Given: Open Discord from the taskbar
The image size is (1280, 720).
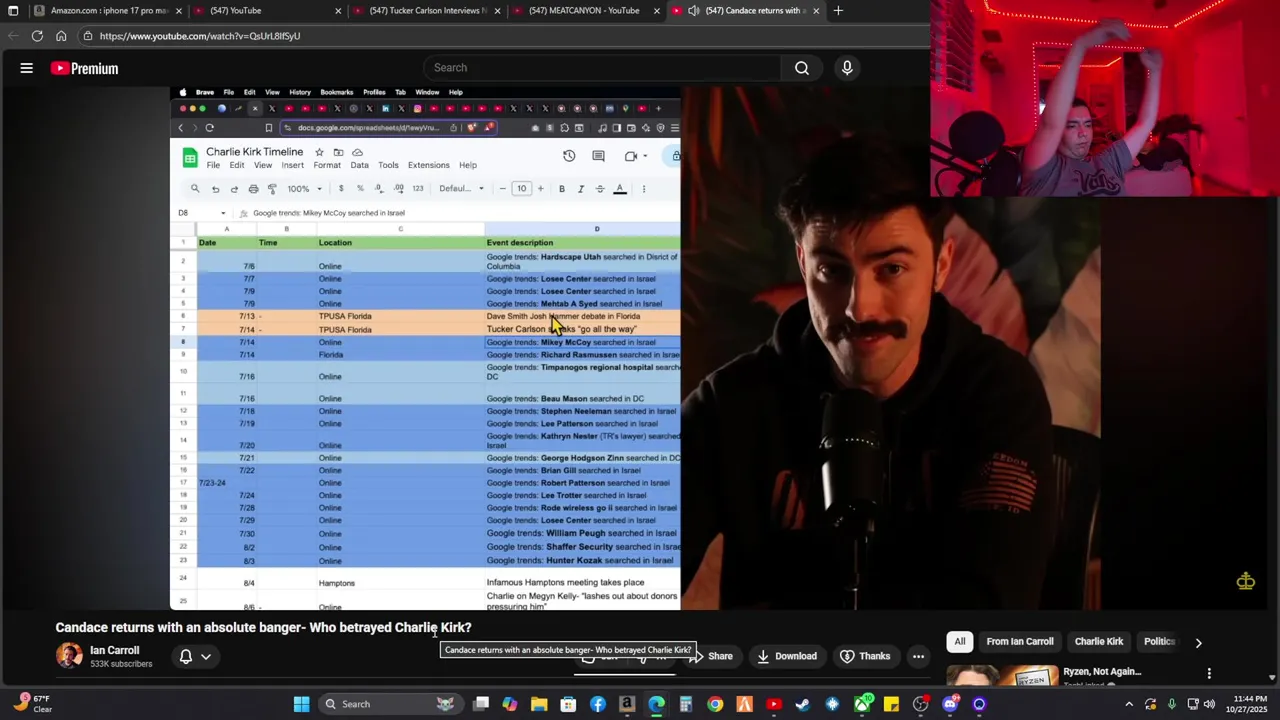Looking at the screenshot, I should (950, 704).
